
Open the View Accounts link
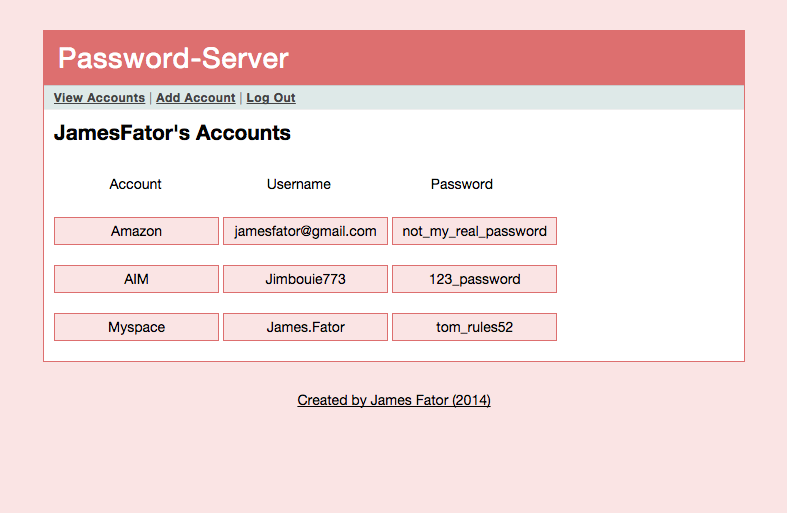tap(99, 98)
